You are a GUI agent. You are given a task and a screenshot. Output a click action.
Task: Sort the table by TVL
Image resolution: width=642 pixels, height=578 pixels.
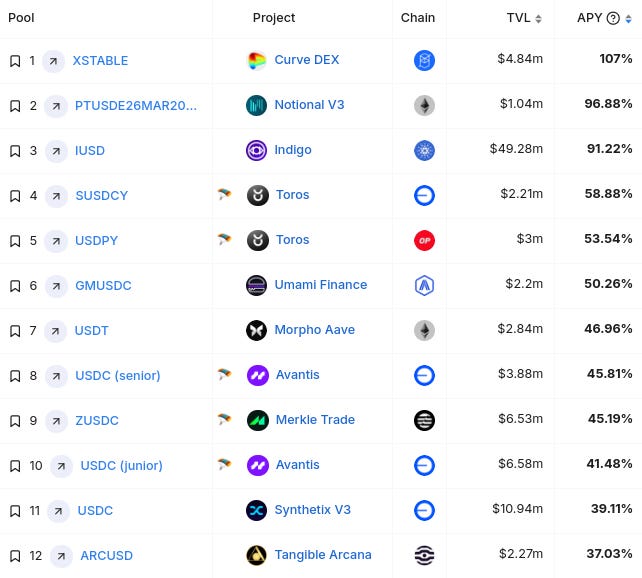tap(538, 18)
